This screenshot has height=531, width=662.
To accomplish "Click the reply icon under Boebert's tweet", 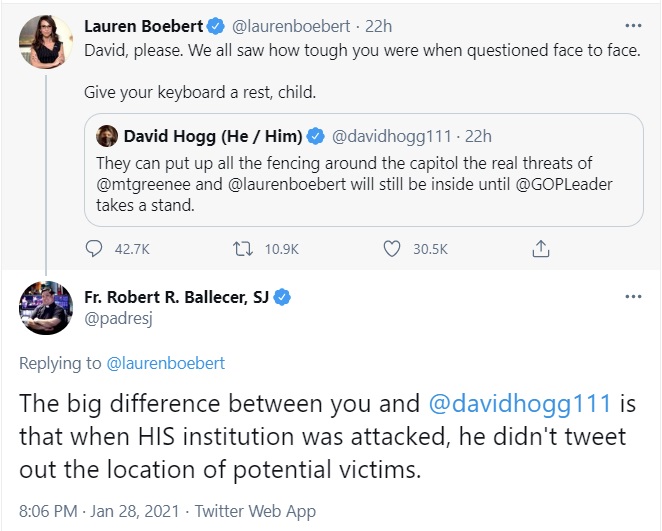I will click(95, 249).
